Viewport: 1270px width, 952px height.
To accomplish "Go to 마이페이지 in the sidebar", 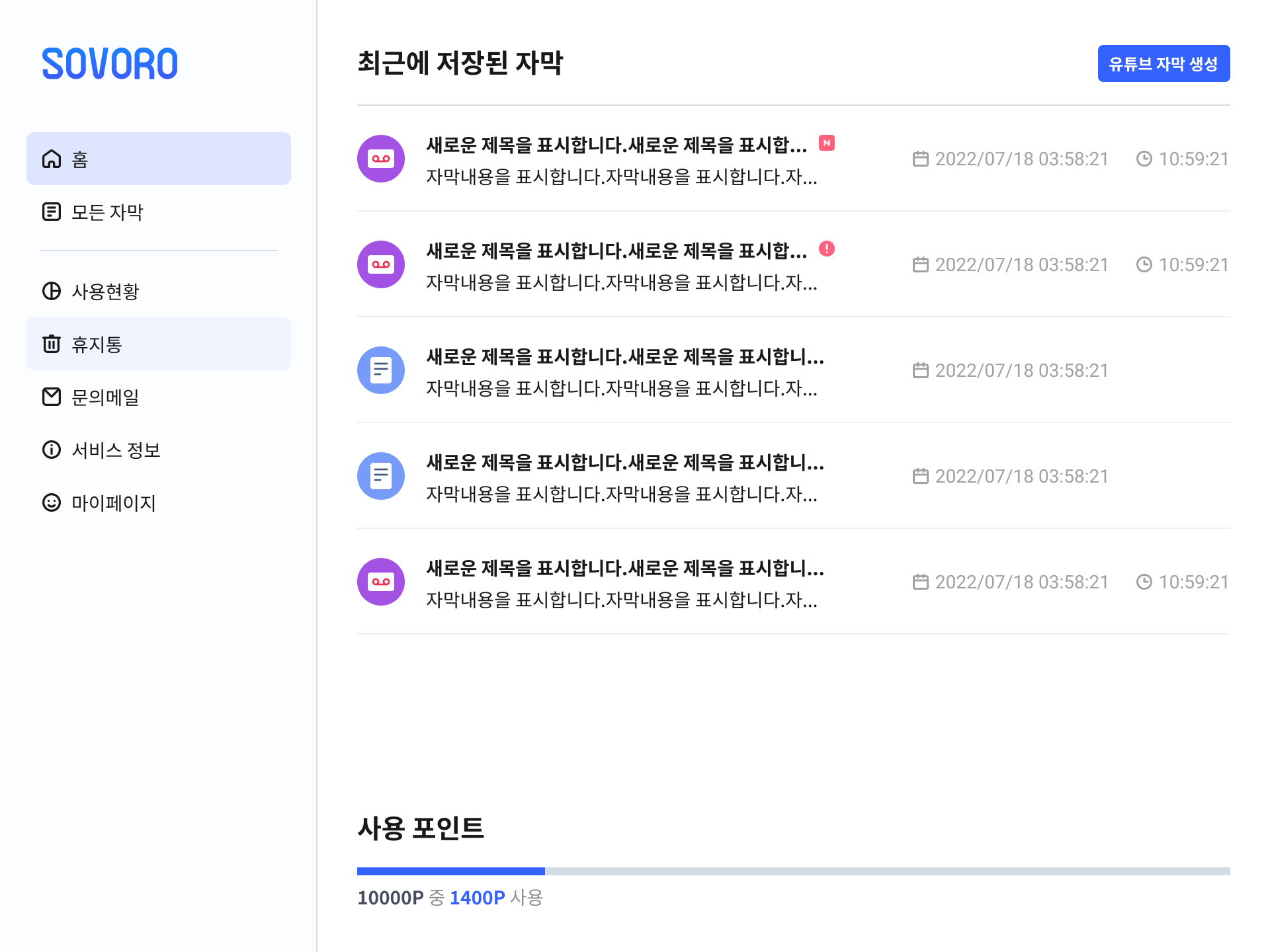I will [x=114, y=503].
